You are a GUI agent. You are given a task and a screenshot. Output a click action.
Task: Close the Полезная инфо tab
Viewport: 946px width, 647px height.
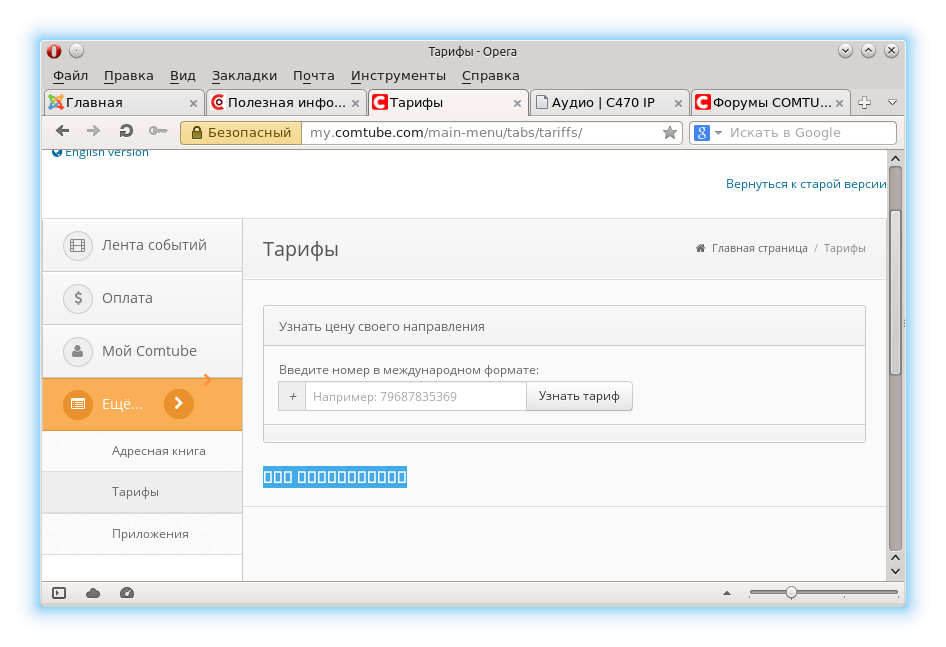(x=355, y=104)
